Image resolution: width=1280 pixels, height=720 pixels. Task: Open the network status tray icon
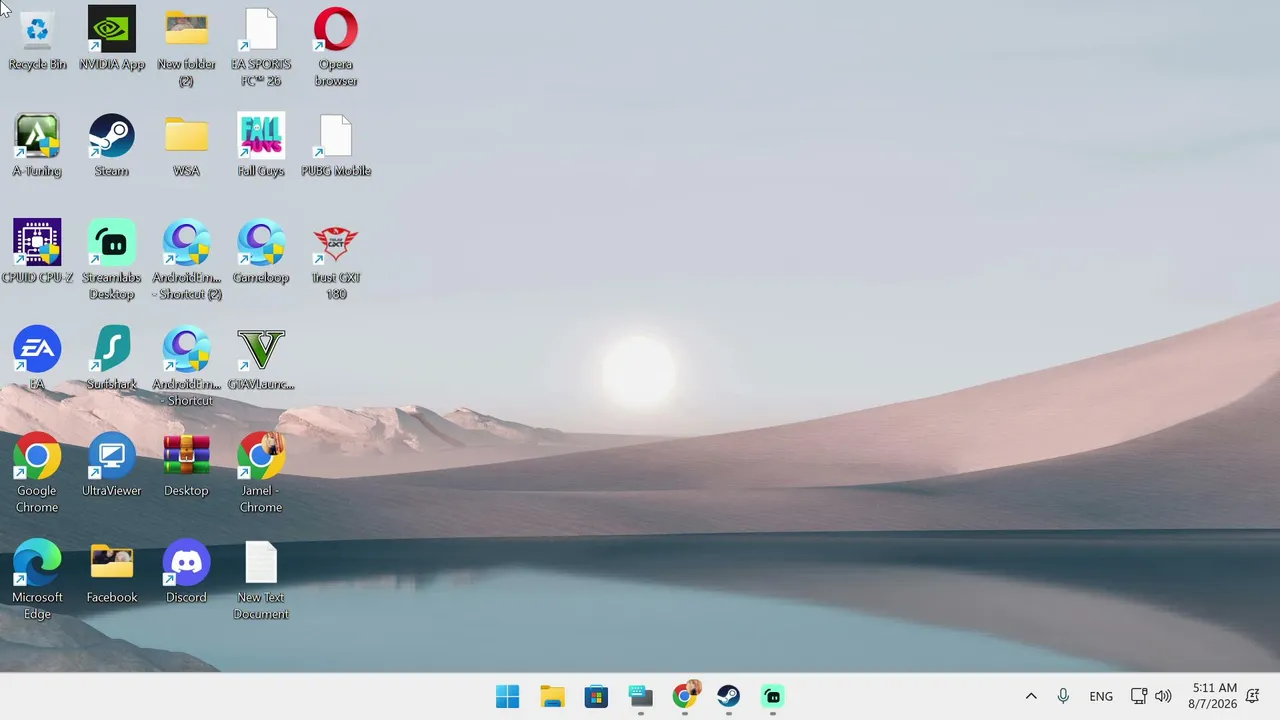[1138, 696]
